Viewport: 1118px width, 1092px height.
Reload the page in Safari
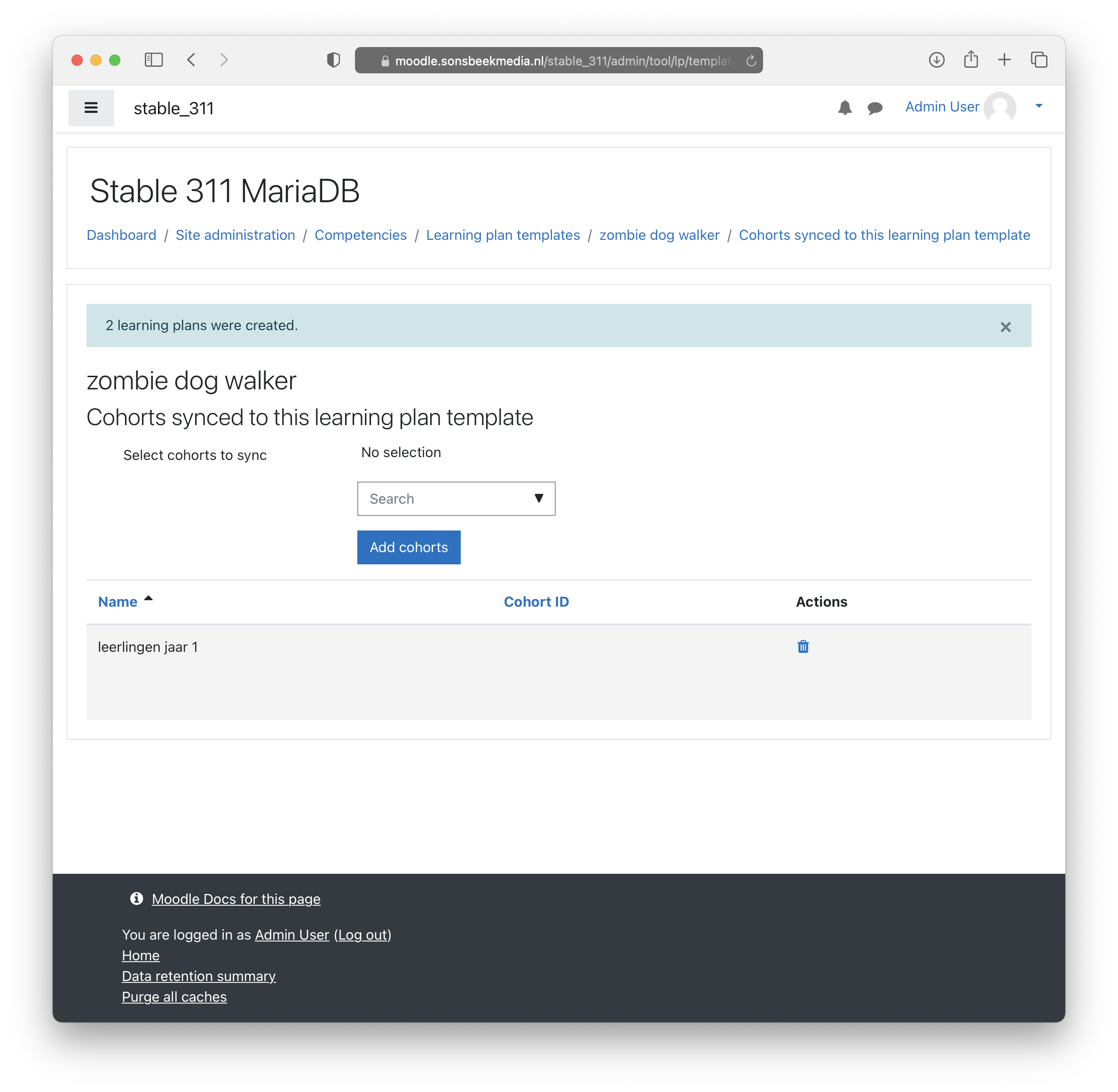tap(751, 60)
